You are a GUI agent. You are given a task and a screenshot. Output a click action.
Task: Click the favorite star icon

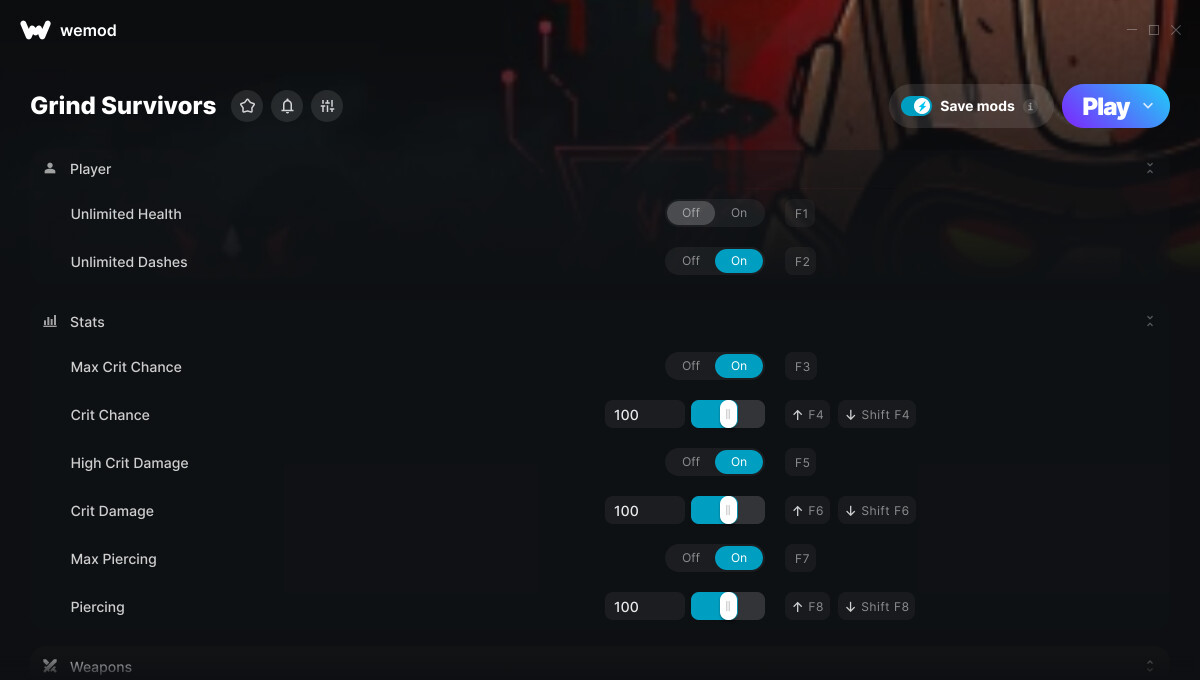tap(247, 106)
